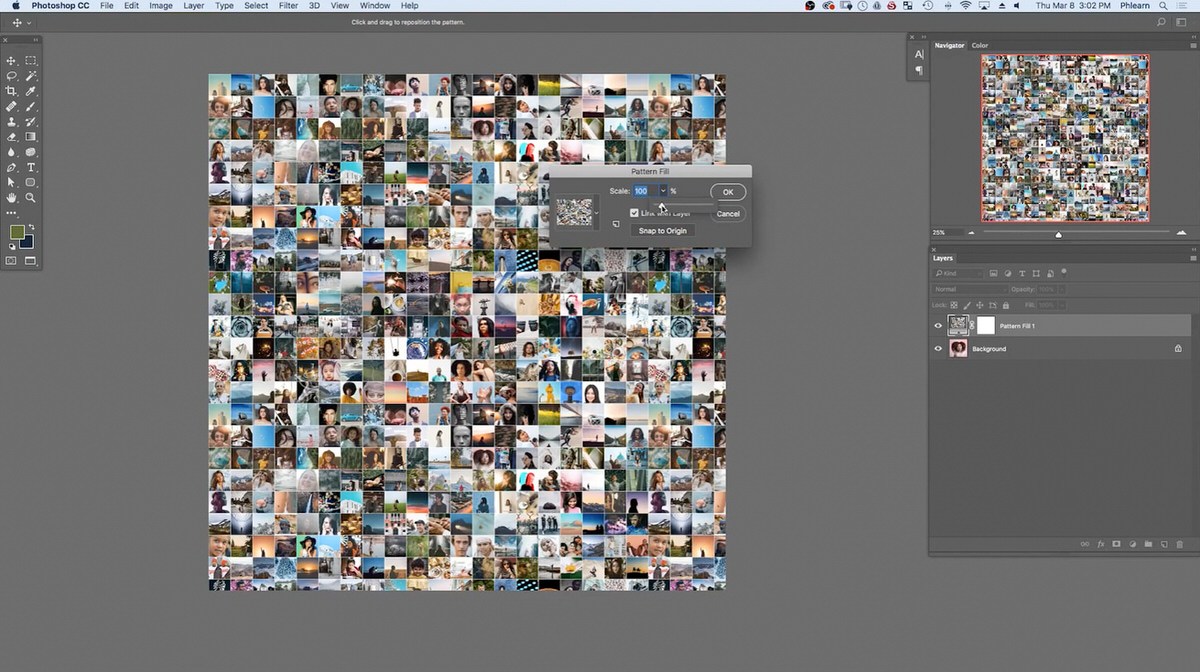Image resolution: width=1200 pixels, height=672 pixels.
Task: Toggle the mask link on Pattern Fill 1
Action: pyautogui.click(x=972, y=326)
